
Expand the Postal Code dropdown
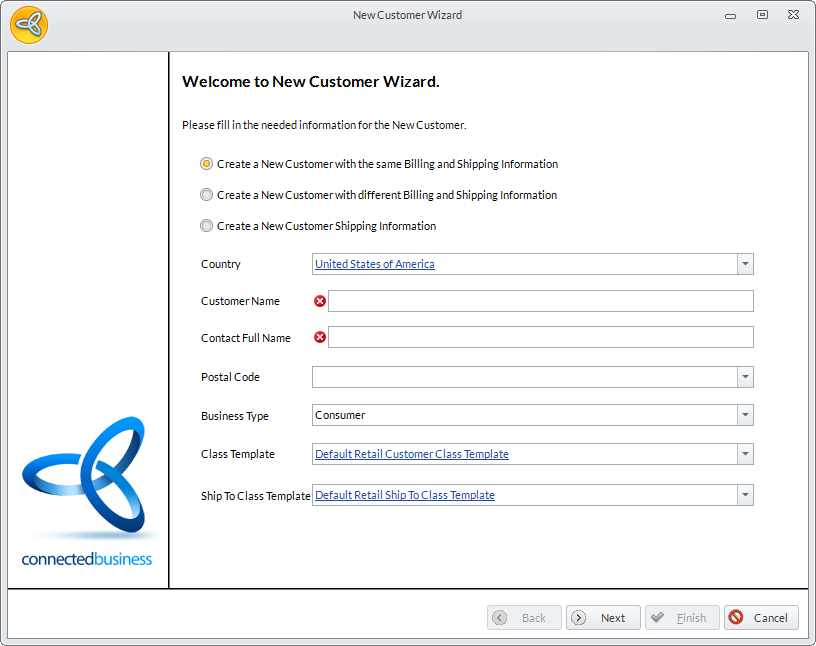[x=745, y=377]
